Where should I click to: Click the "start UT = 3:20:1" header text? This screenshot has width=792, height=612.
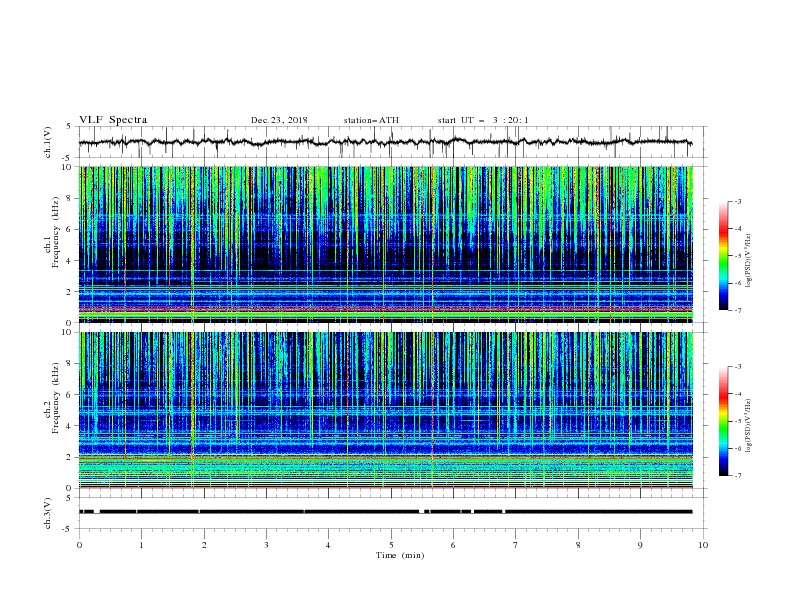coord(483,120)
